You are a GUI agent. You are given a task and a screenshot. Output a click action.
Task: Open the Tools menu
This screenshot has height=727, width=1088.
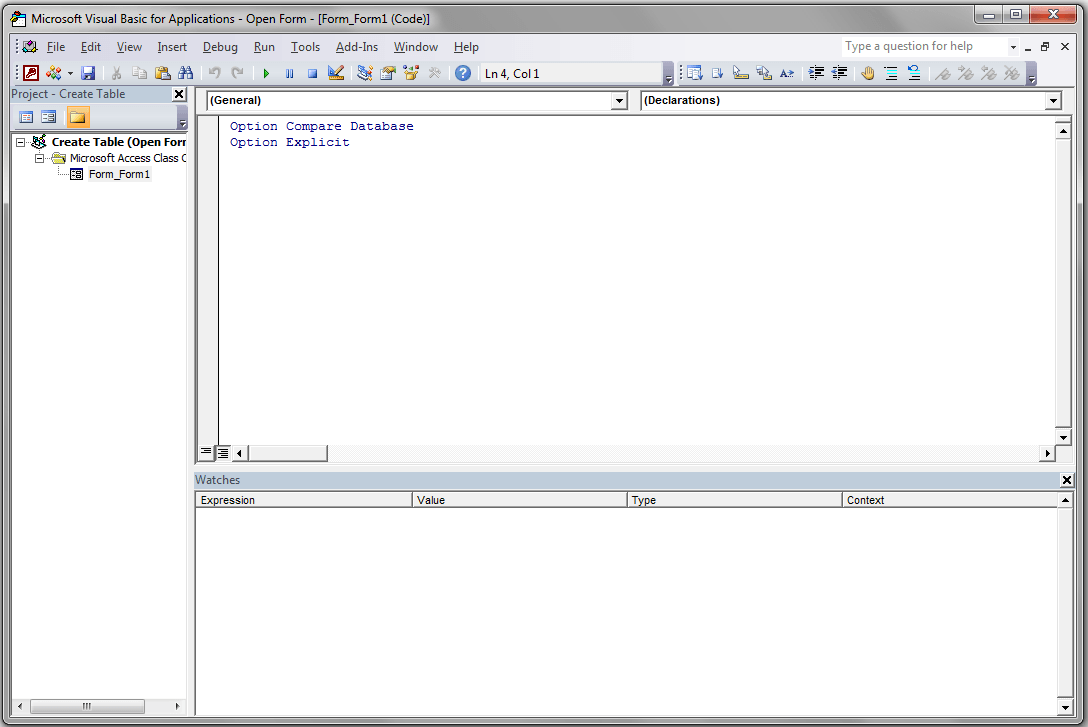pyautogui.click(x=305, y=46)
